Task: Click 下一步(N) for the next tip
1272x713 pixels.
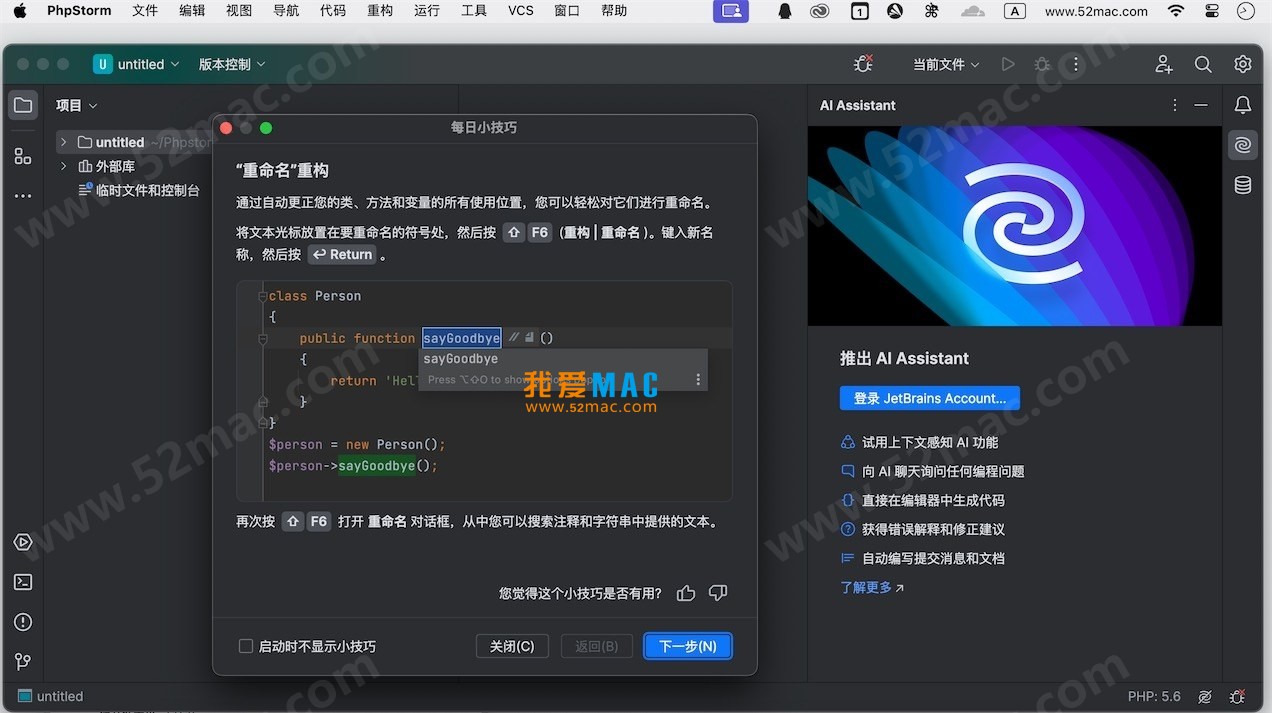Action: [x=688, y=646]
